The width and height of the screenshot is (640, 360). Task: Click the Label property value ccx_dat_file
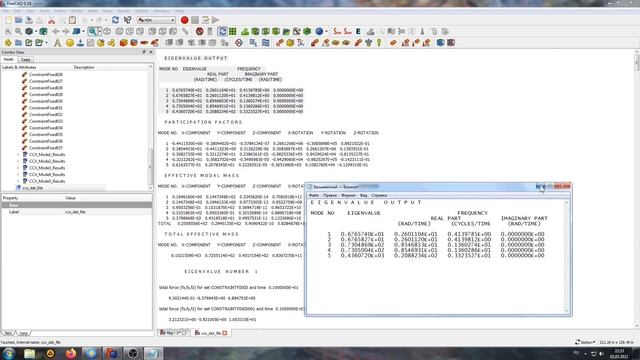point(75,212)
